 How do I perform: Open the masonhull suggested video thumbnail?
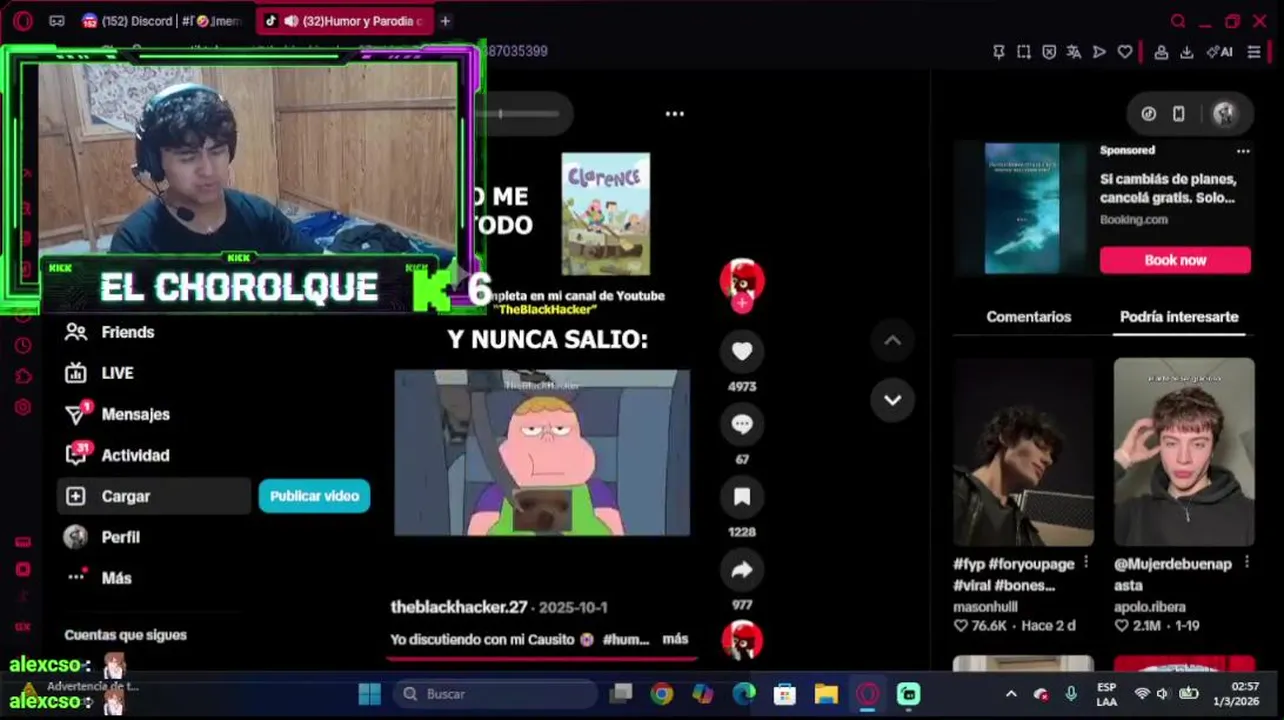1023,452
